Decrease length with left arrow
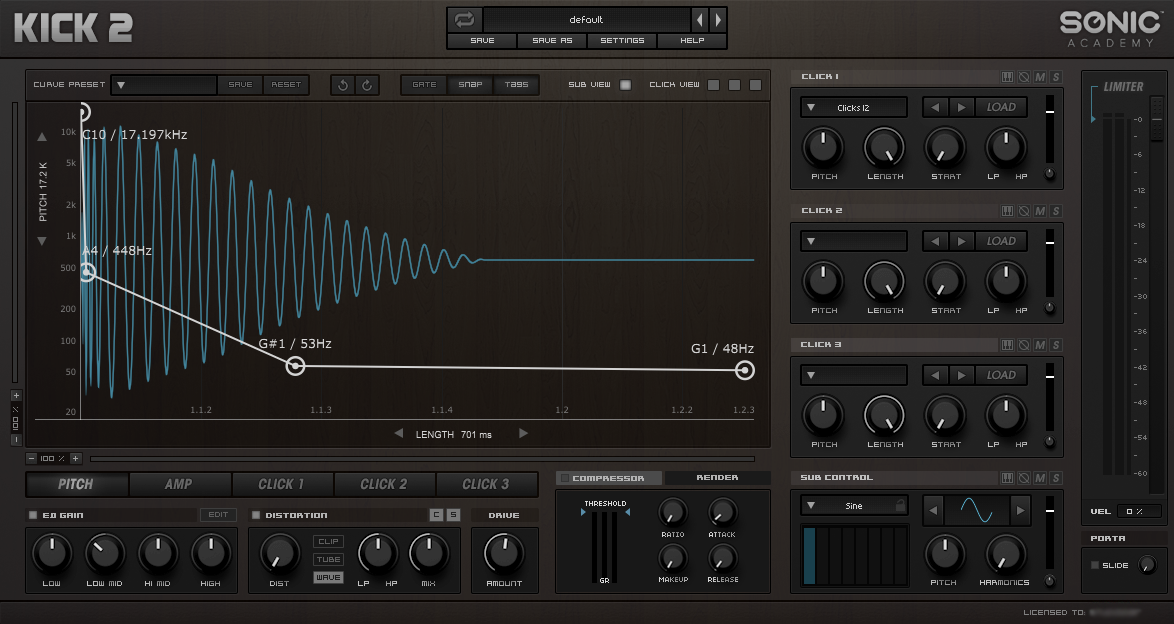 pos(398,433)
